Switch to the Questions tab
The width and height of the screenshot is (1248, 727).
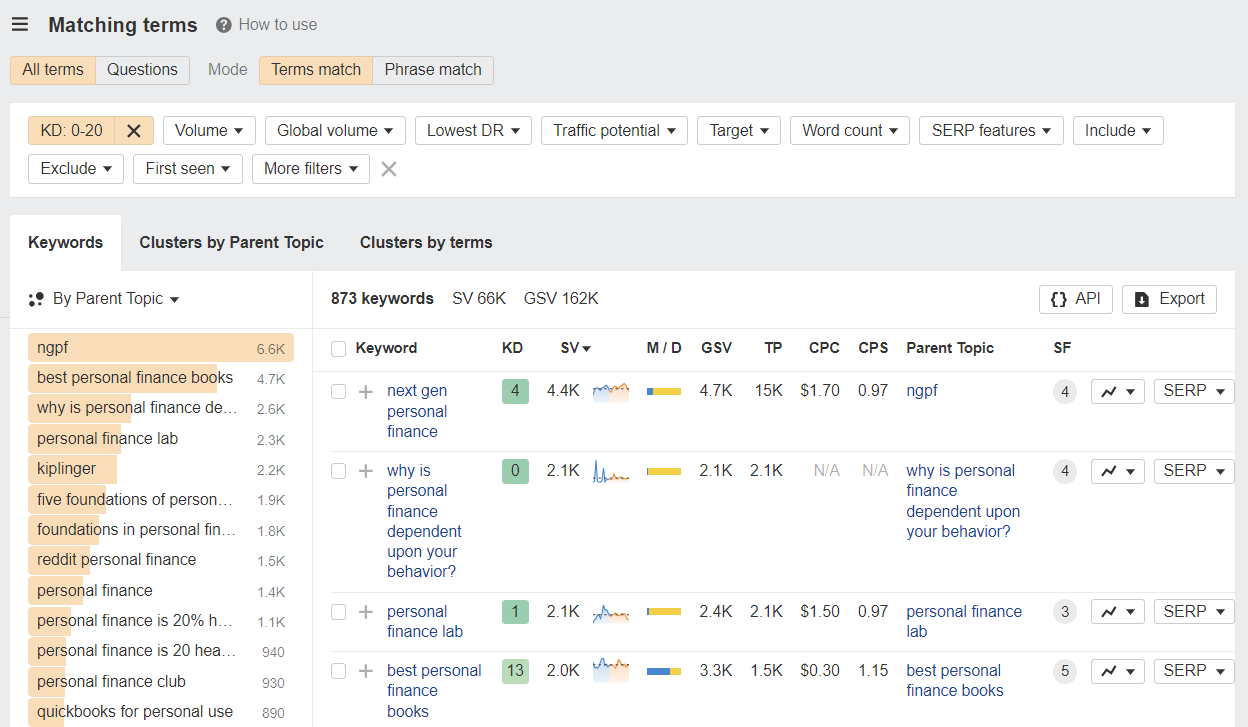click(x=141, y=70)
